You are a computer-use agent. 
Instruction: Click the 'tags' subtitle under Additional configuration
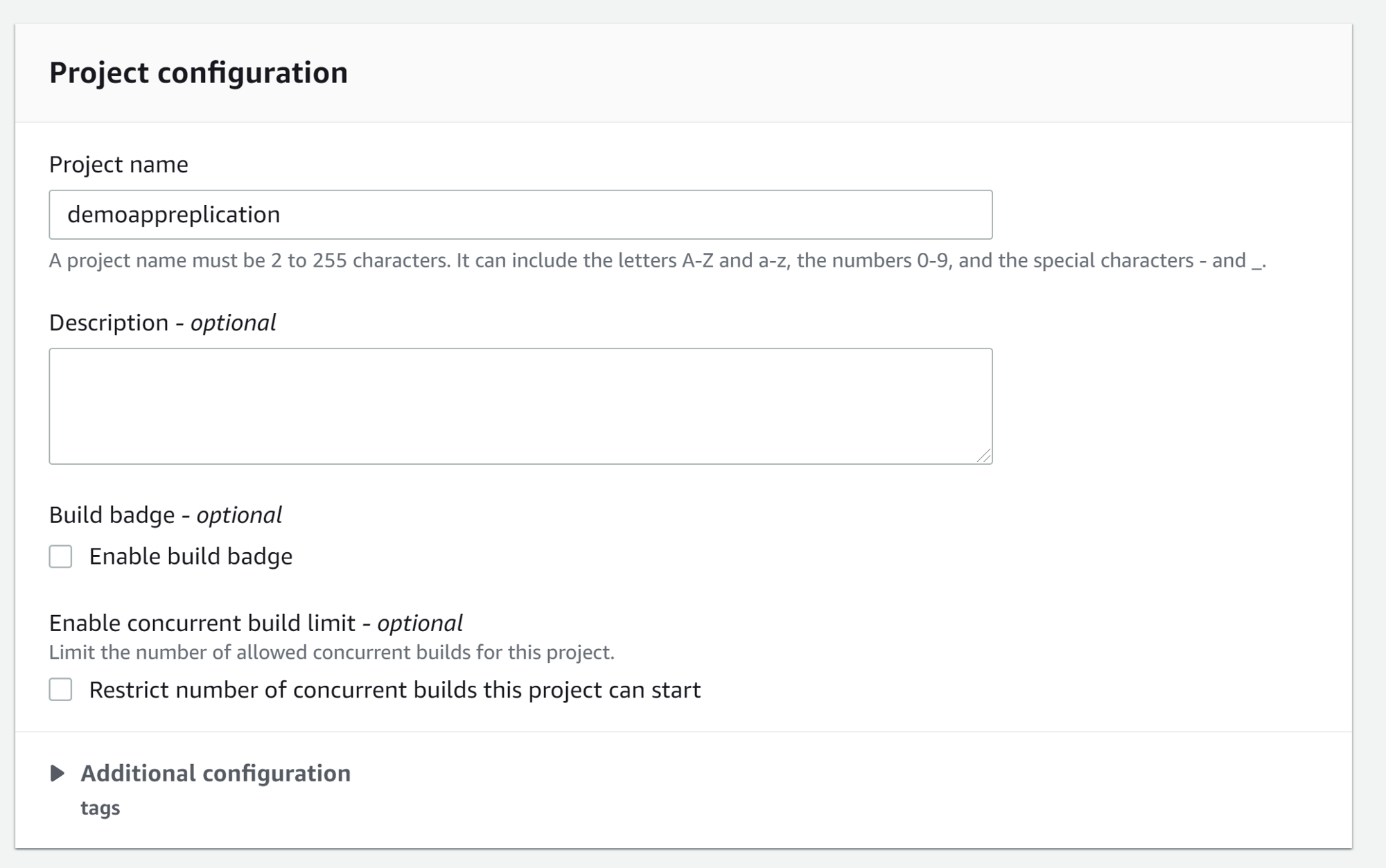point(100,808)
